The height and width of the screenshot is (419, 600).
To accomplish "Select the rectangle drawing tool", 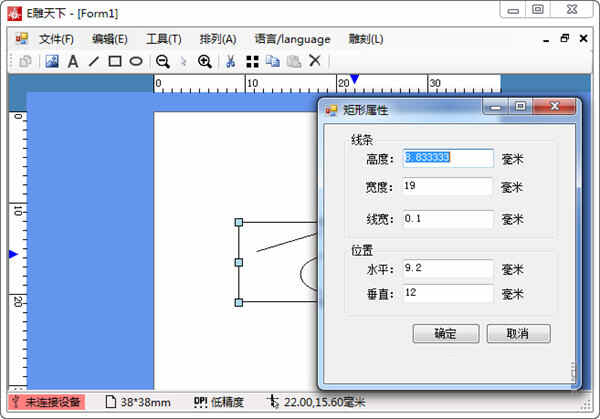I will 115,61.
